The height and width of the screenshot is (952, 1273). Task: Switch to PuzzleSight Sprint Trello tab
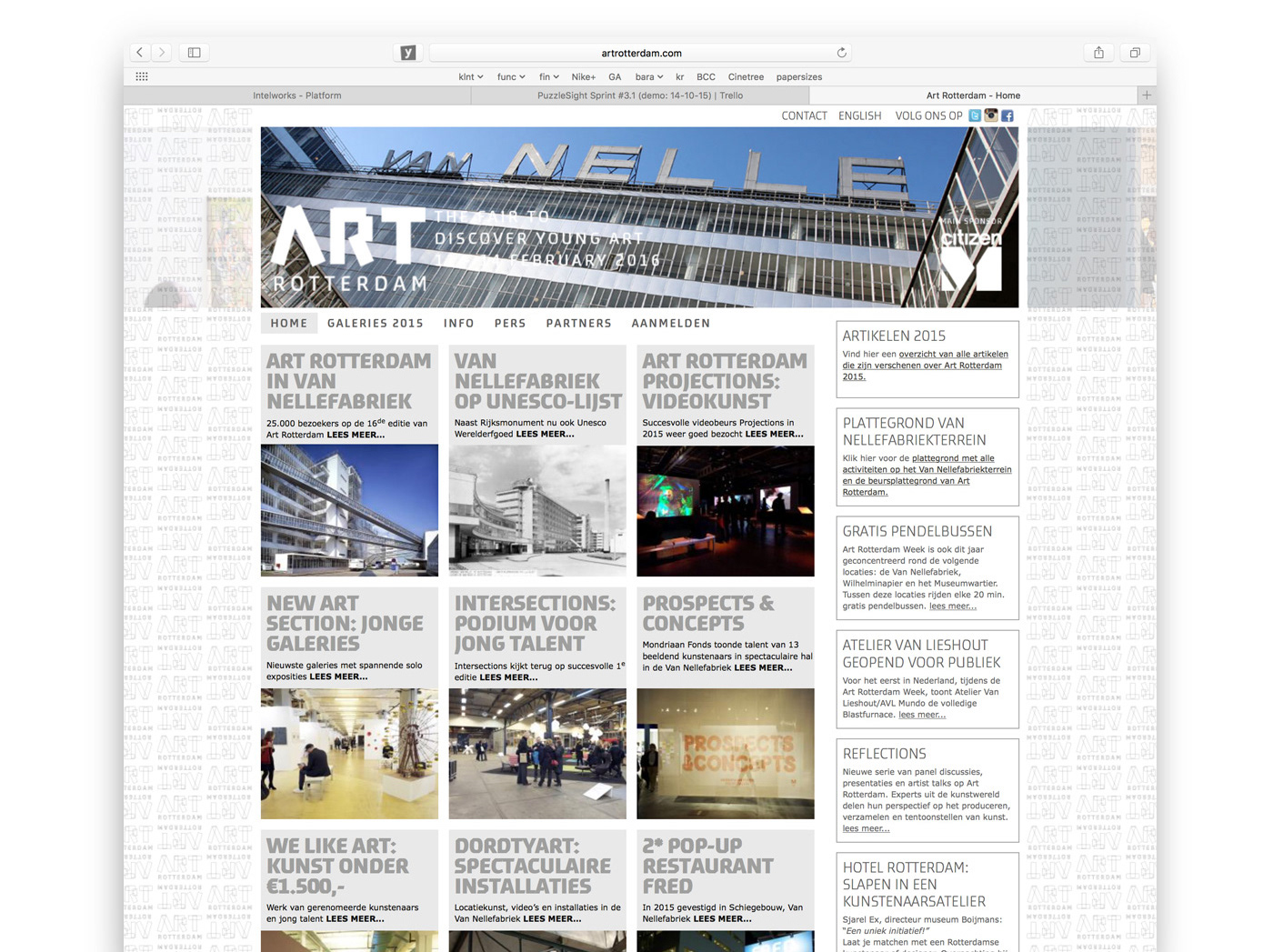click(640, 95)
